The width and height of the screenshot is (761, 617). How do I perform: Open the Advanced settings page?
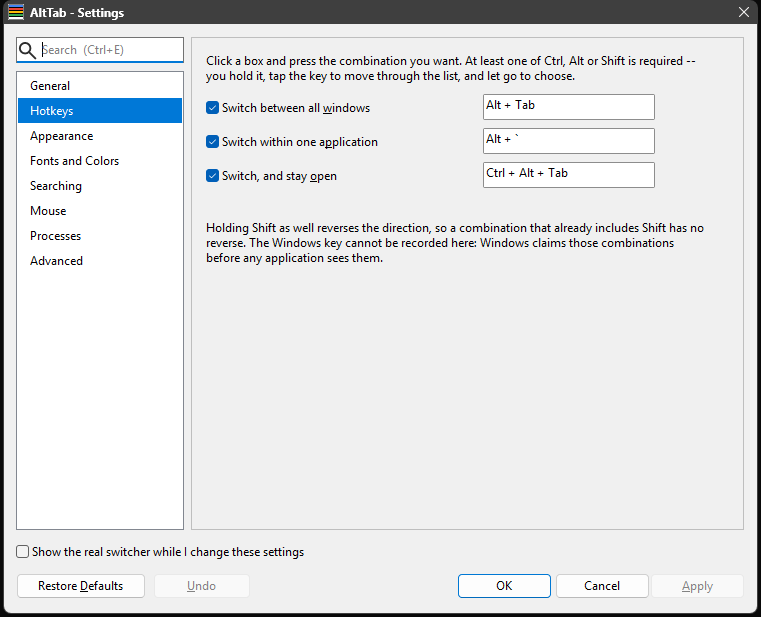tap(100, 261)
